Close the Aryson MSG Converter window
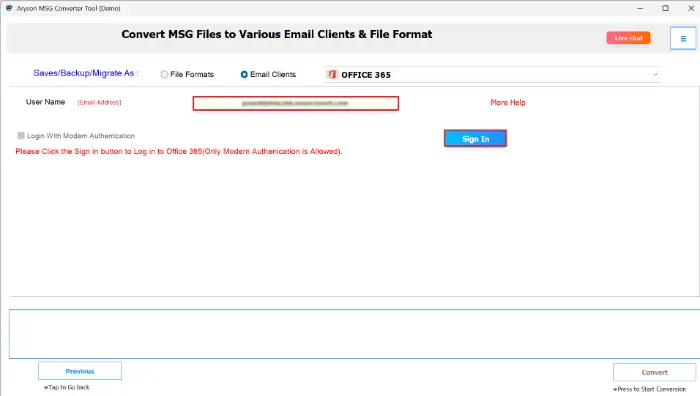This screenshot has height=396, width=700. click(690, 8)
